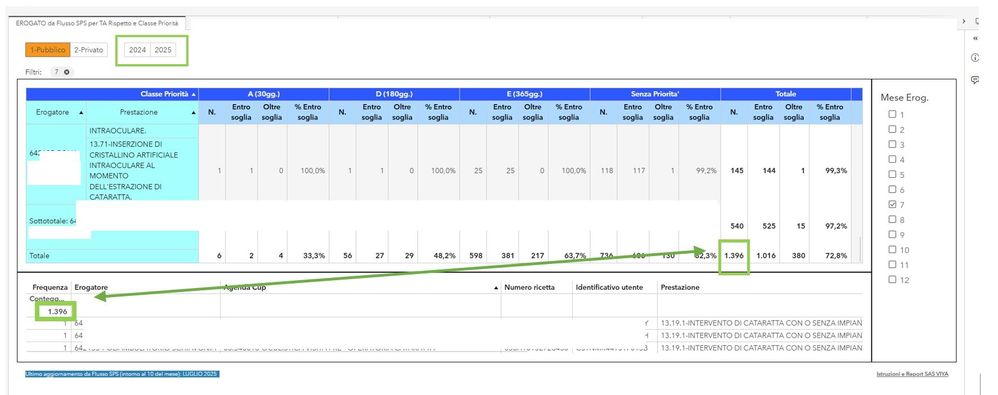Sort by Agenda Cup column arrow
998x395 pixels.
(496, 288)
